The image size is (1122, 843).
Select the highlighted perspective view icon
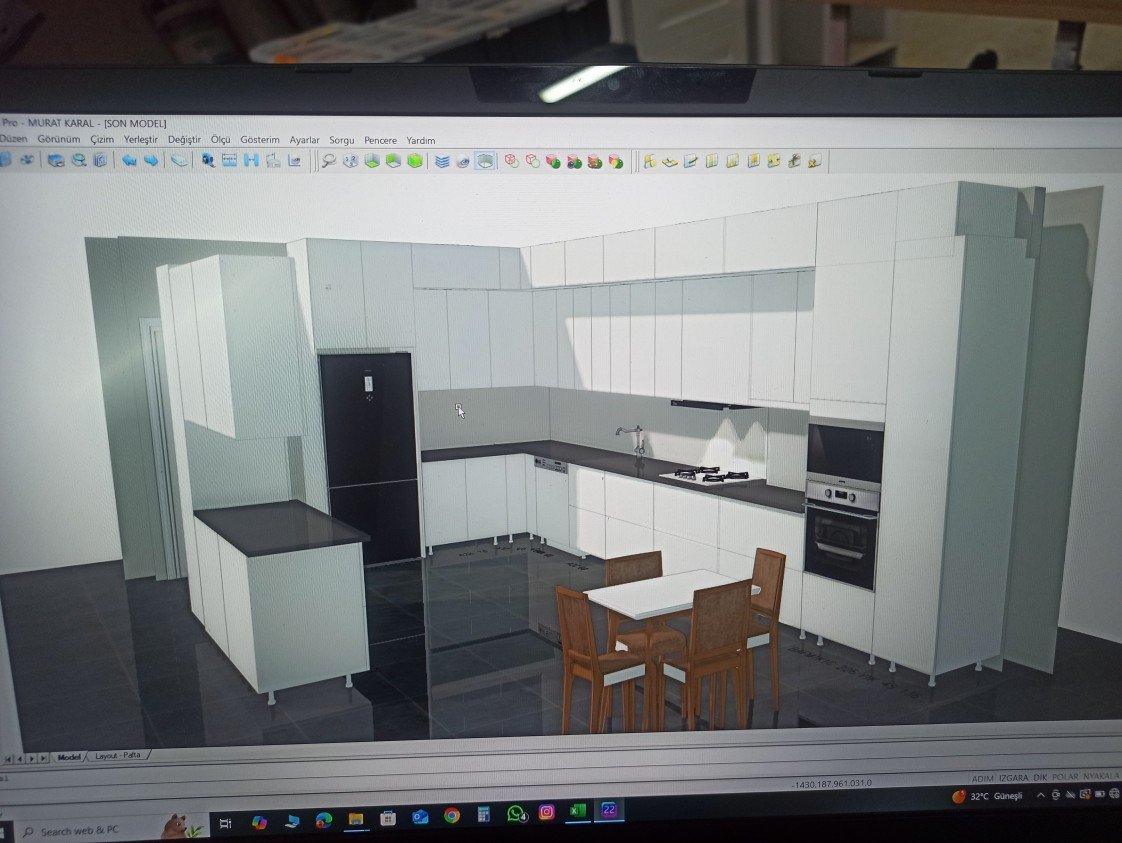coord(485,161)
